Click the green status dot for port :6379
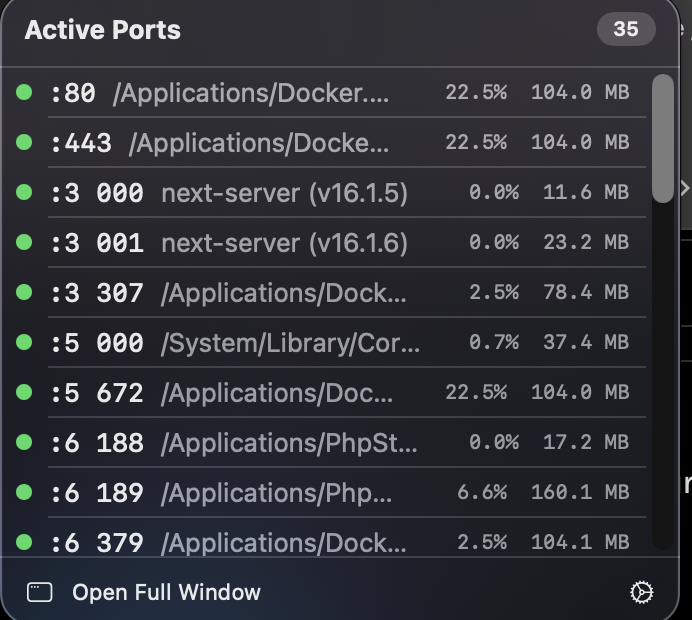Viewport: 692px width, 620px height. 24,541
